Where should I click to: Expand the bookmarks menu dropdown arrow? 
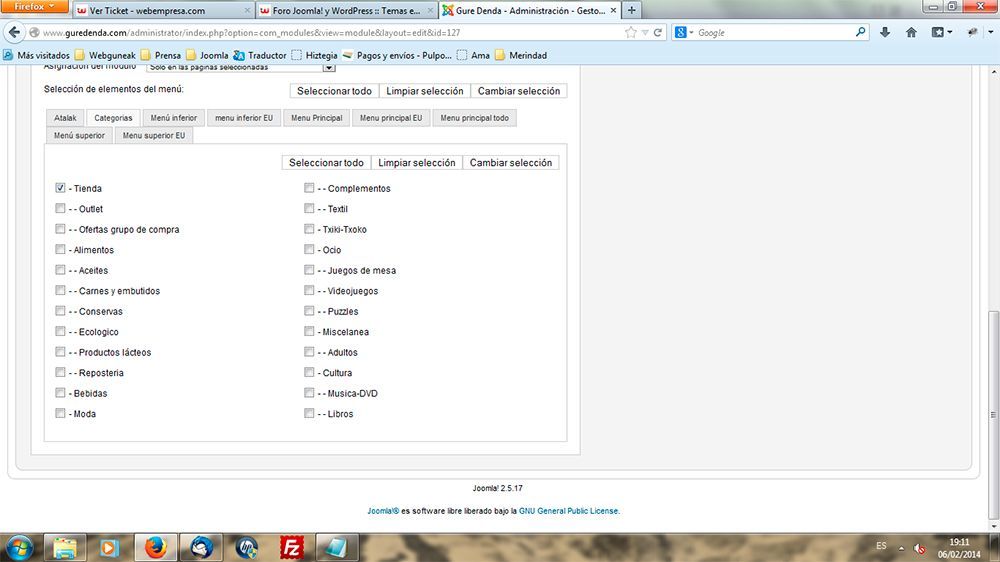(x=950, y=32)
